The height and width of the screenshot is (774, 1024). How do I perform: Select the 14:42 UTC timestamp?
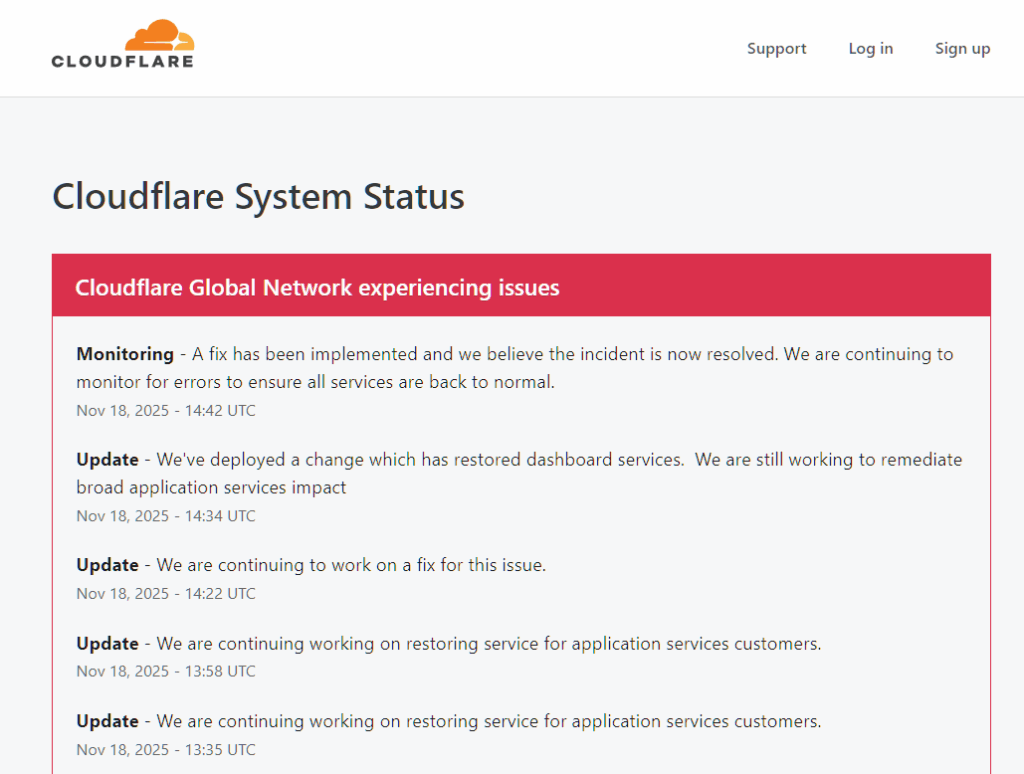coord(166,410)
